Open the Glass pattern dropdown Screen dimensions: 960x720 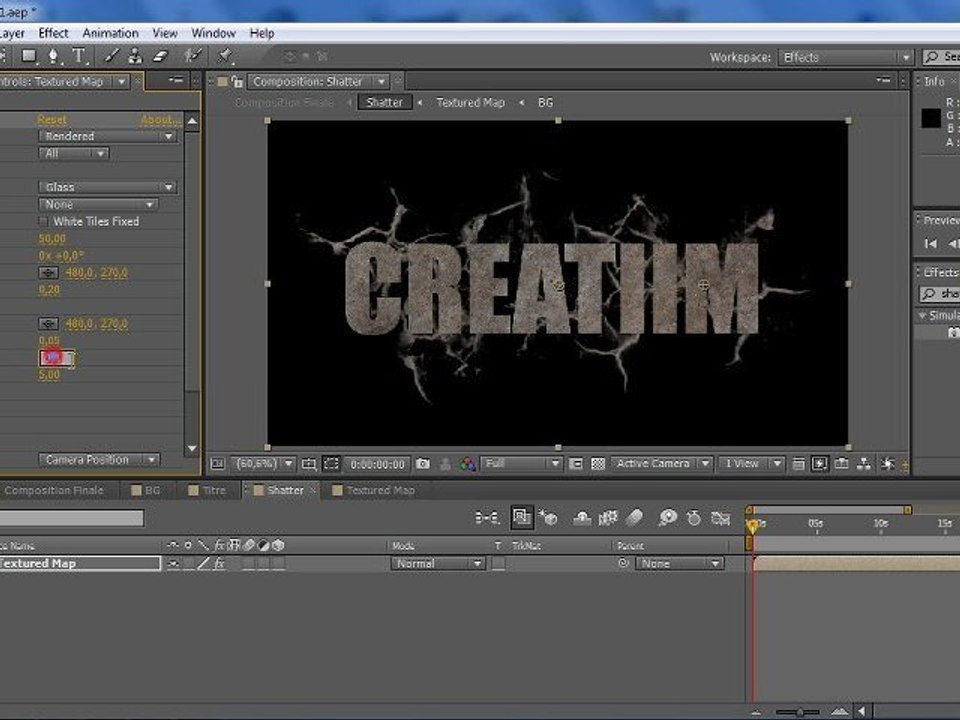click(108, 187)
